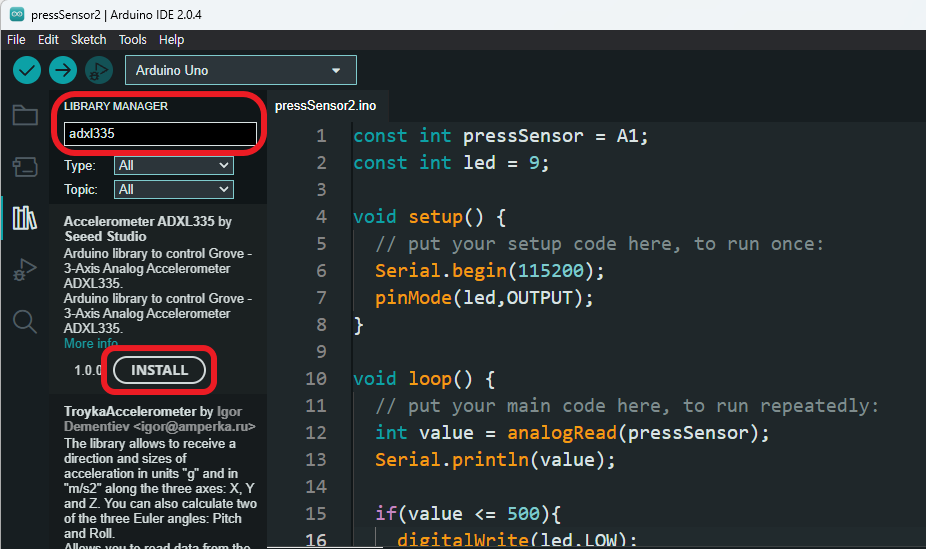The height and width of the screenshot is (549, 926).
Task: Open the Arduino Uno board selector dropdown
Action: pyautogui.click(x=240, y=70)
